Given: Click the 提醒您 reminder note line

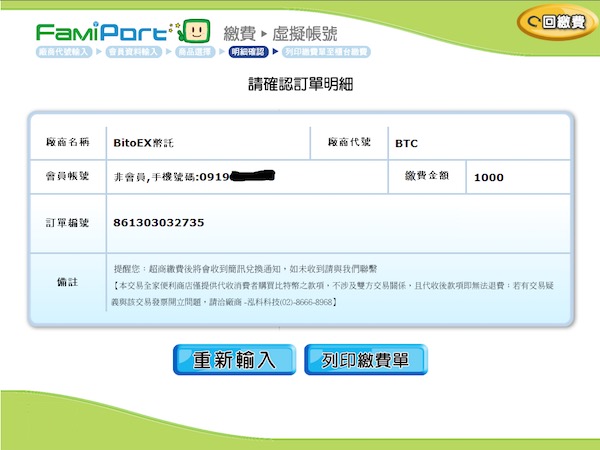Looking at the screenshot, I should pyautogui.click(x=245, y=269).
